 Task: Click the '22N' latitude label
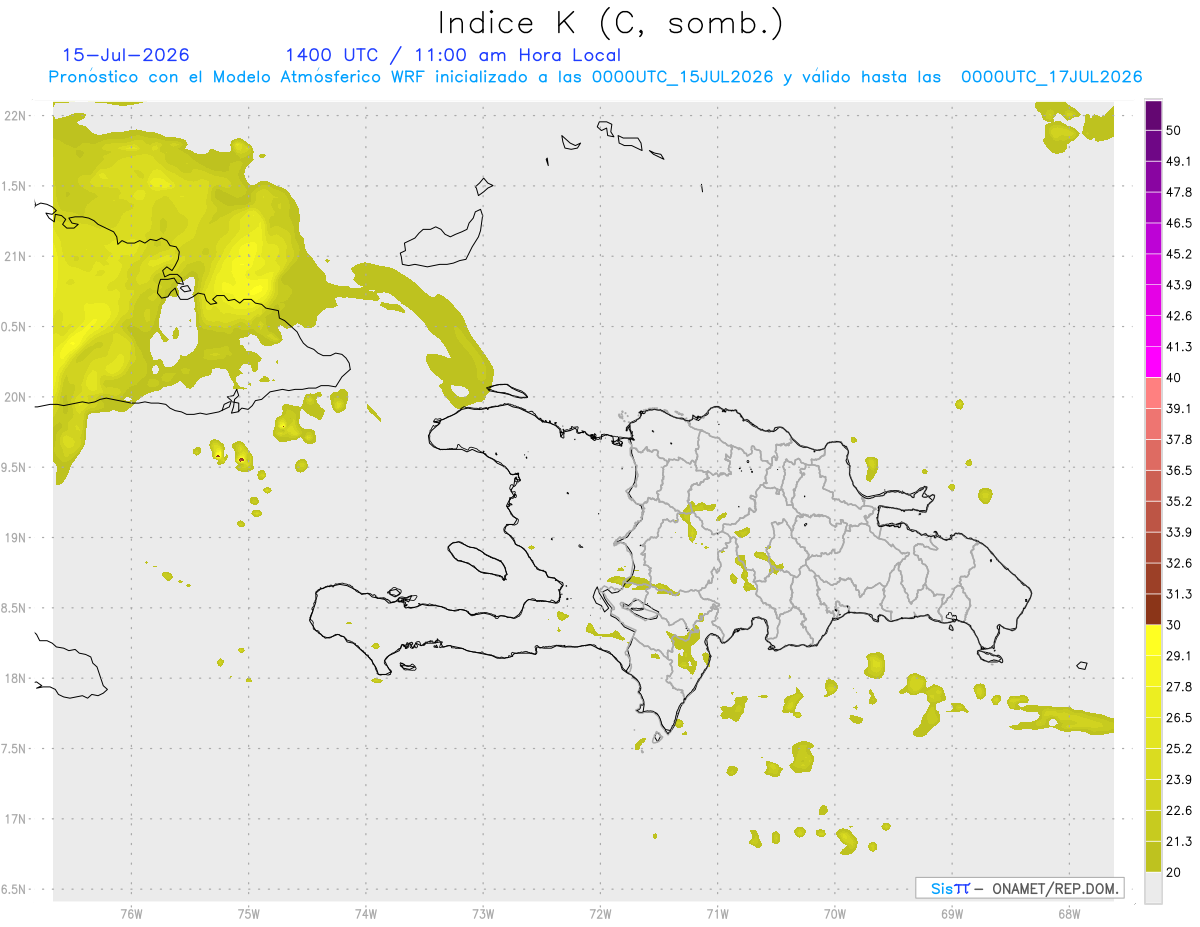(15, 115)
